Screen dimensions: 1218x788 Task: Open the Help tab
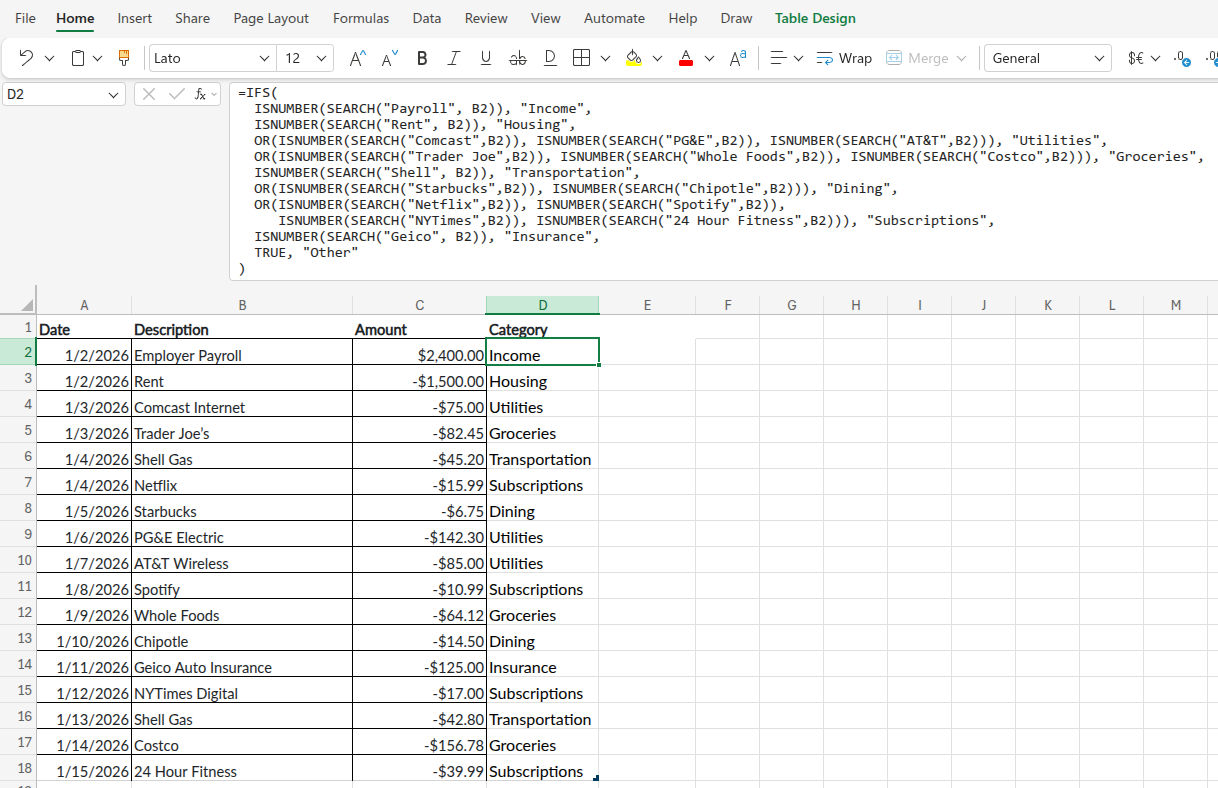tap(683, 18)
